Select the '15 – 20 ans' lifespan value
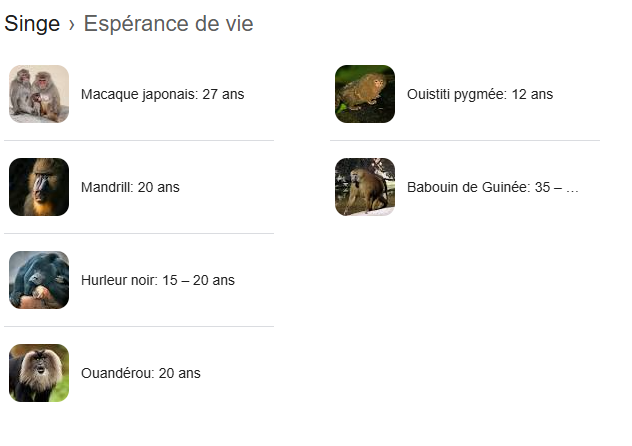This screenshot has height=446, width=632. 198,280
